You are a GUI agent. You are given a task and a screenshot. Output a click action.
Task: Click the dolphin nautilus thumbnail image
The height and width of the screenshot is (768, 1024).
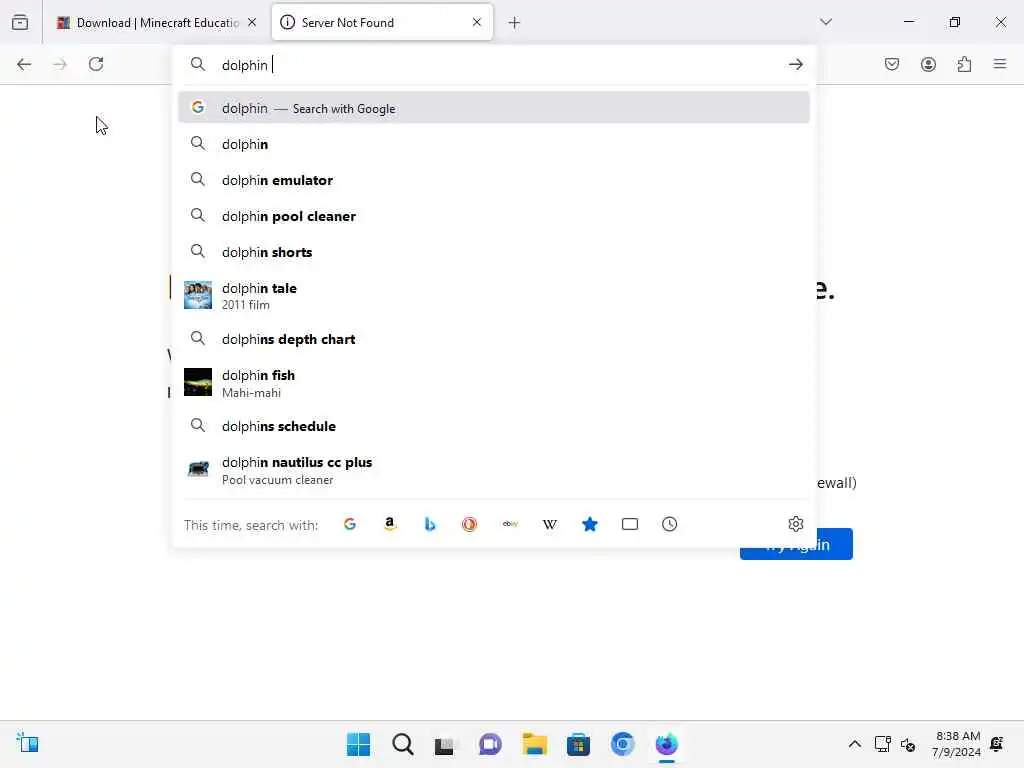pos(198,469)
